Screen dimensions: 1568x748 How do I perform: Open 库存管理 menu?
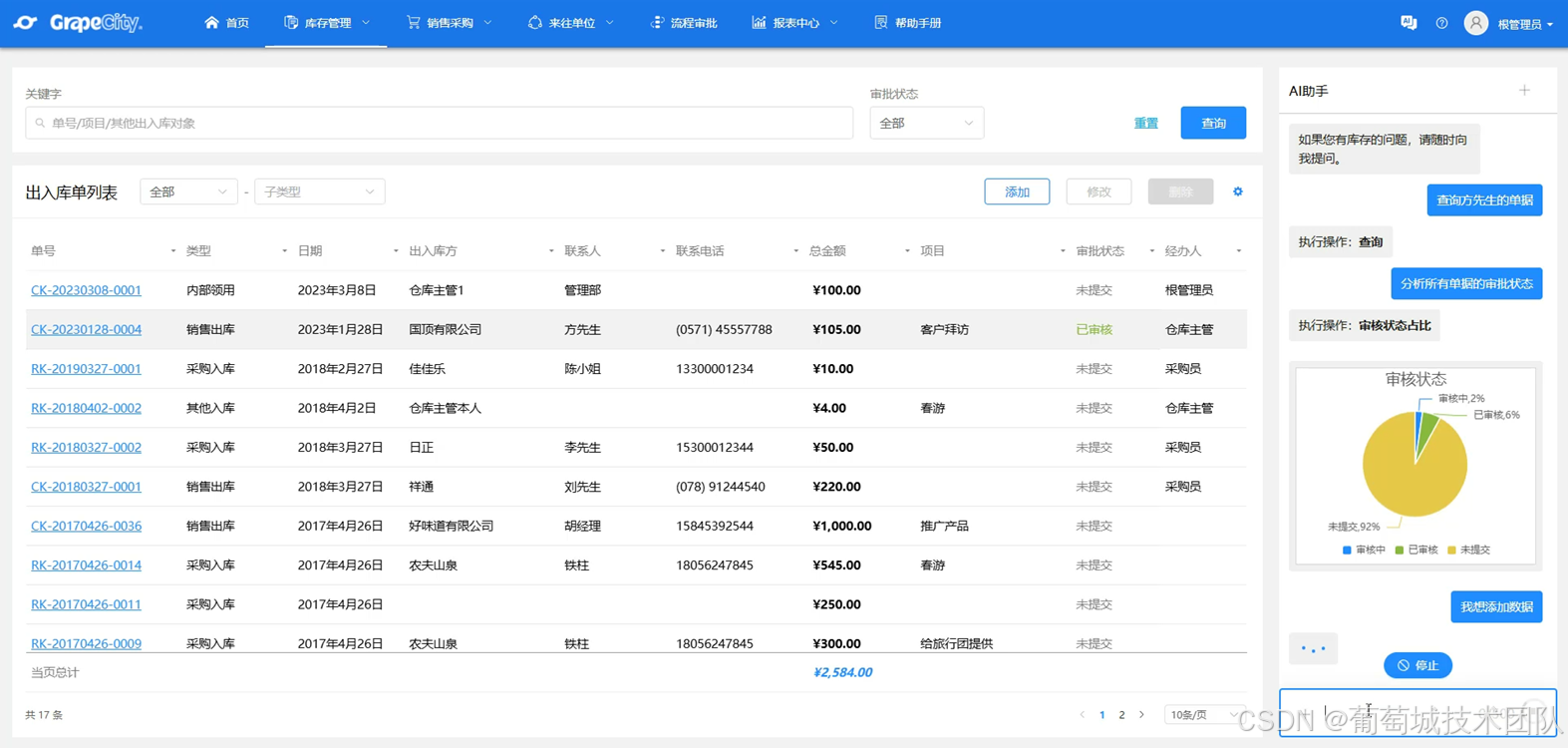[326, 23]
